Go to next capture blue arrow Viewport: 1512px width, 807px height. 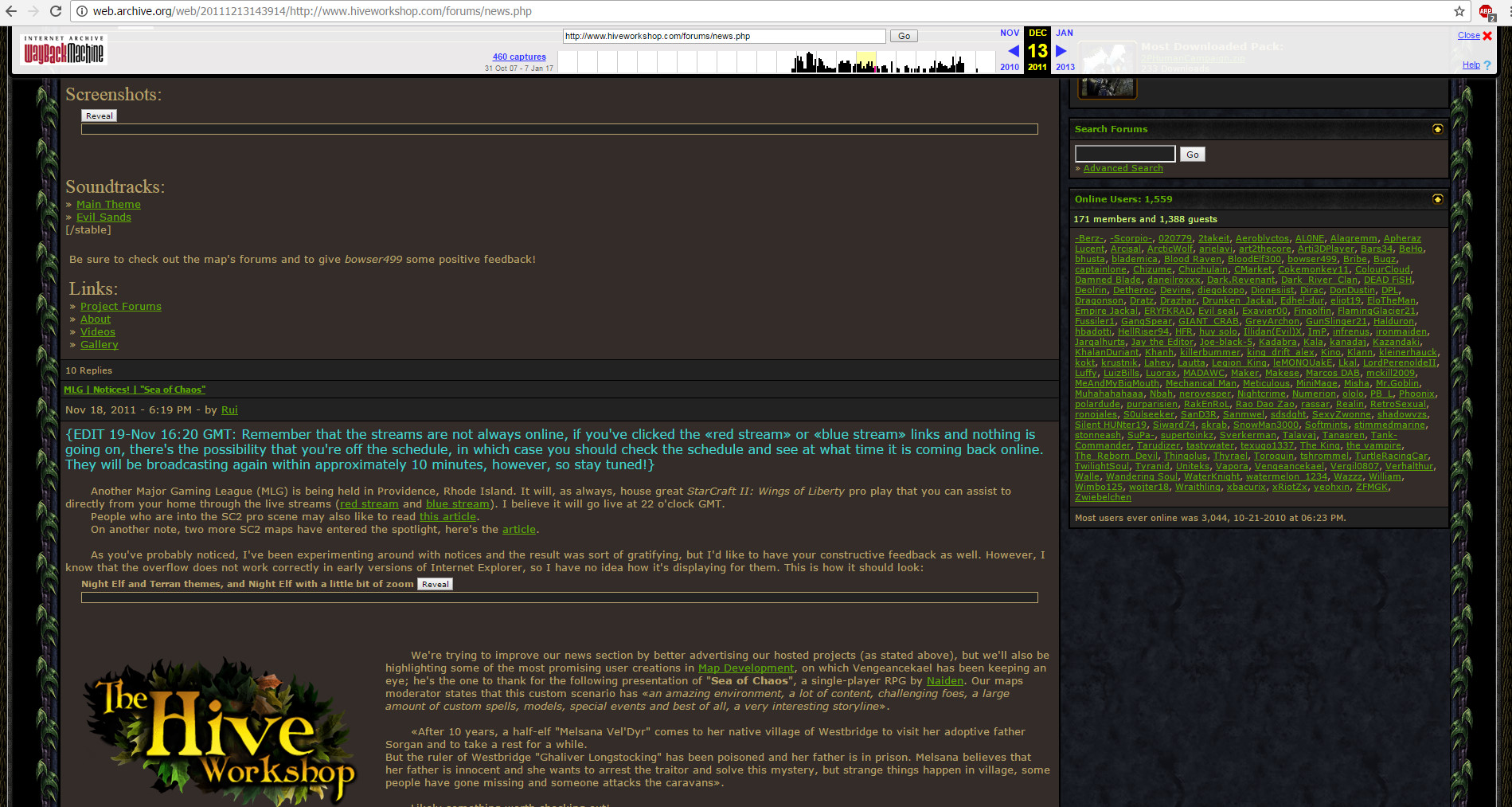pyautogui.click(x=1061, y=51)
